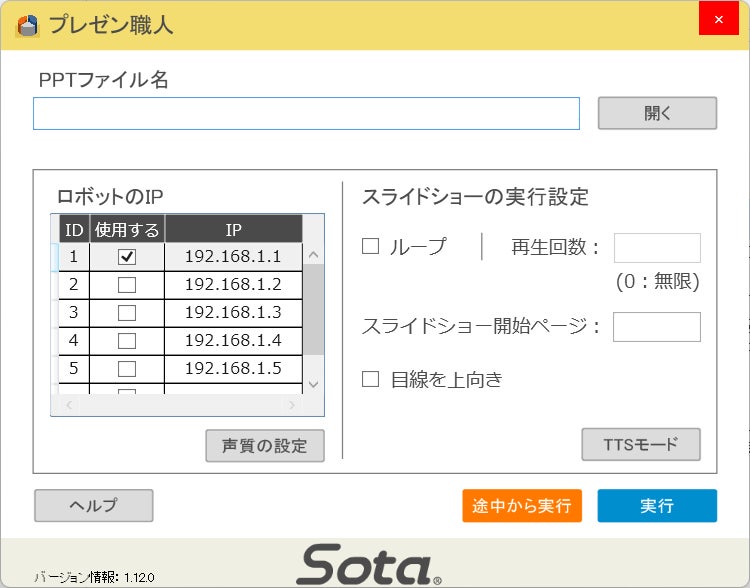Click ID cell 2 in robot table

[74, 285]
